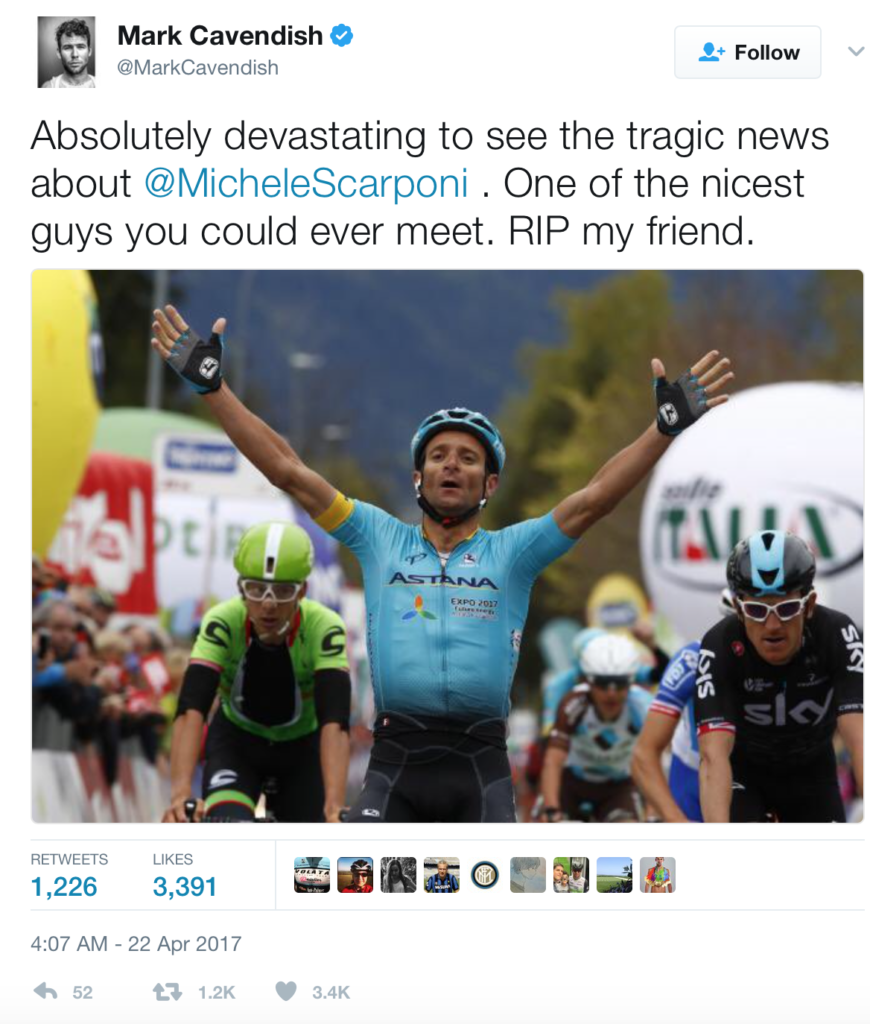Open the @MarkCavendish handle
870x1024 pixels.
(x=198, y=67)
